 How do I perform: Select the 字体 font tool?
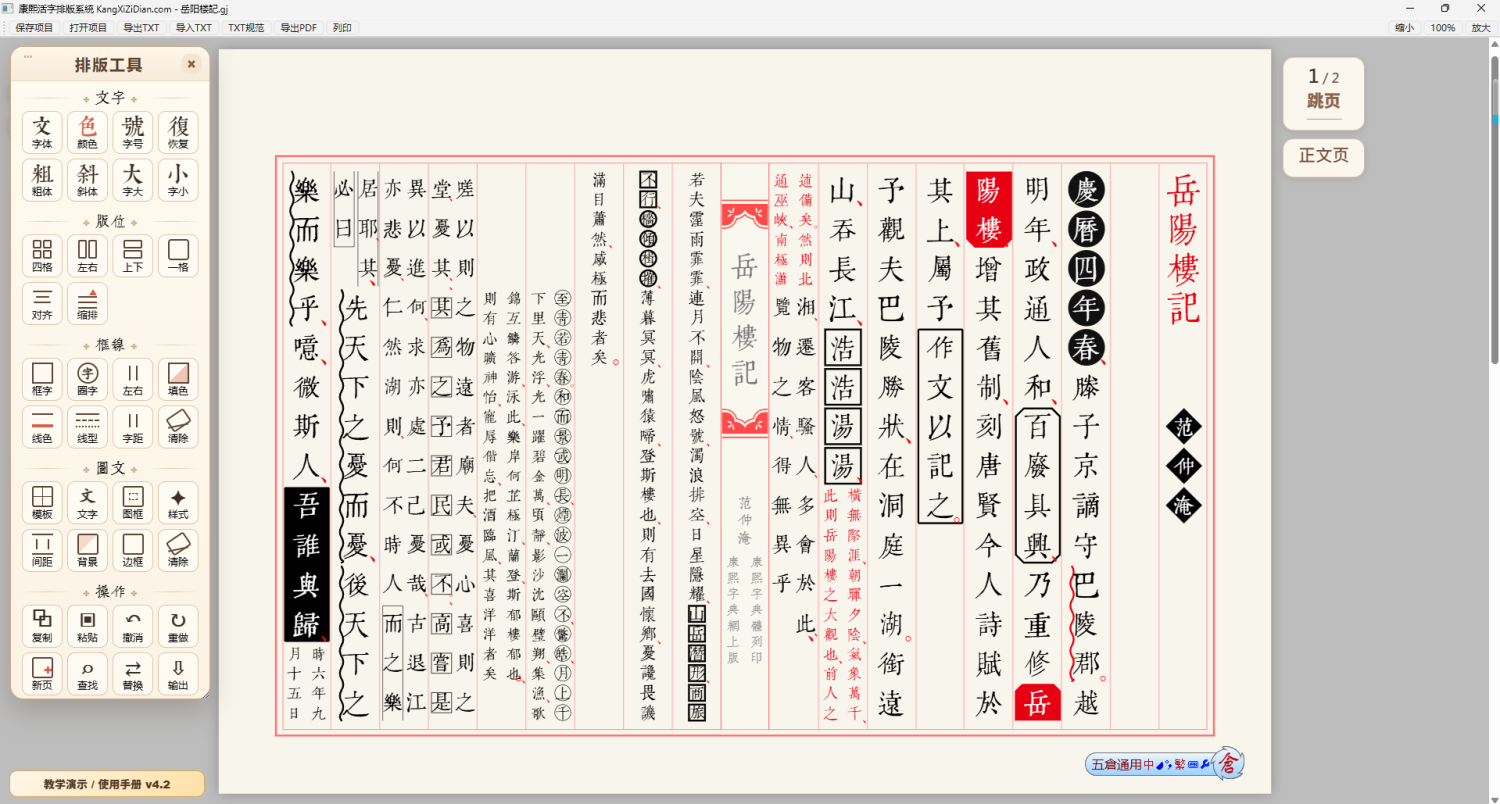[x=42, y=132]
